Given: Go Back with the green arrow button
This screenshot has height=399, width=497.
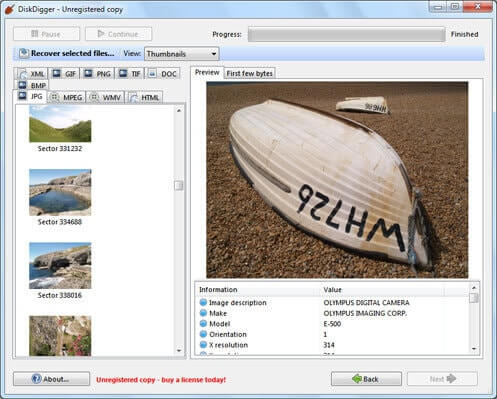Looking at the screenshot, I should tap(366, 379).
